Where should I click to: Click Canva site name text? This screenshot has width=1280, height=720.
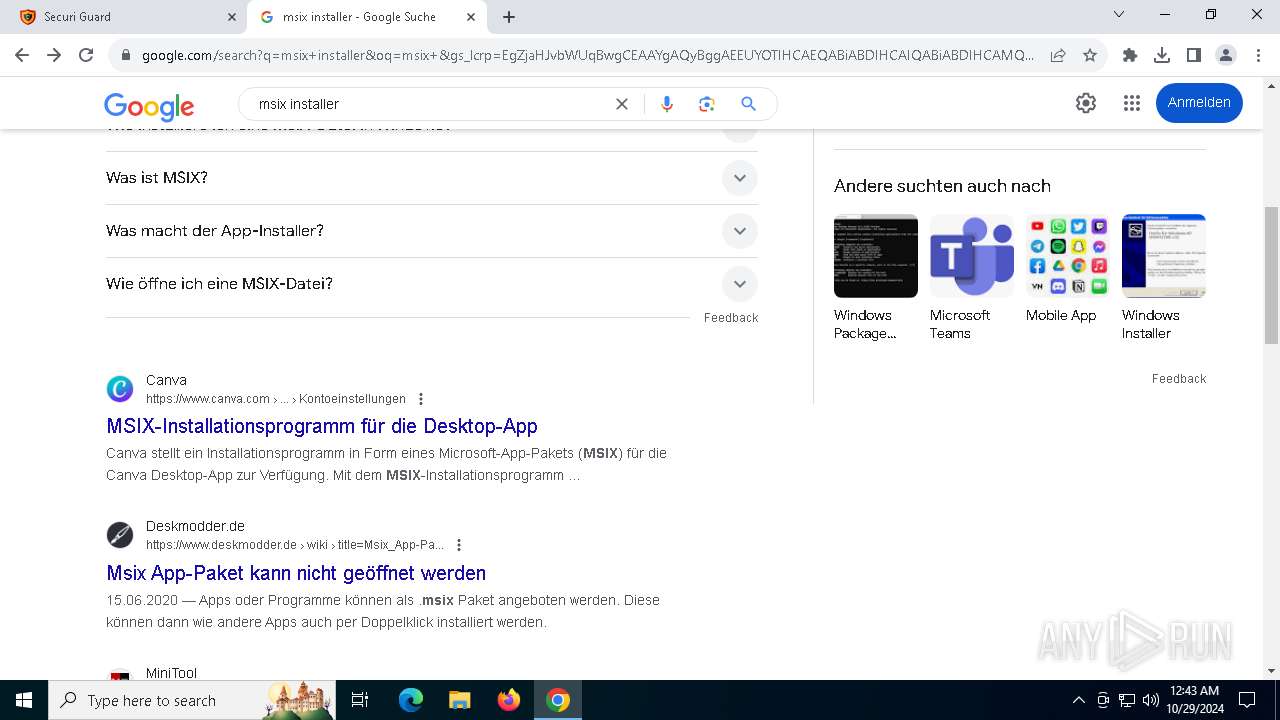tap(166, 380)
